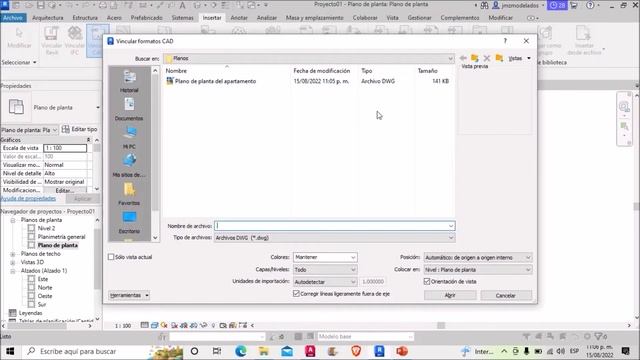The image size is (640, 360).
Task: Select Norte elevation in project browser
Action: click(44, 288)
